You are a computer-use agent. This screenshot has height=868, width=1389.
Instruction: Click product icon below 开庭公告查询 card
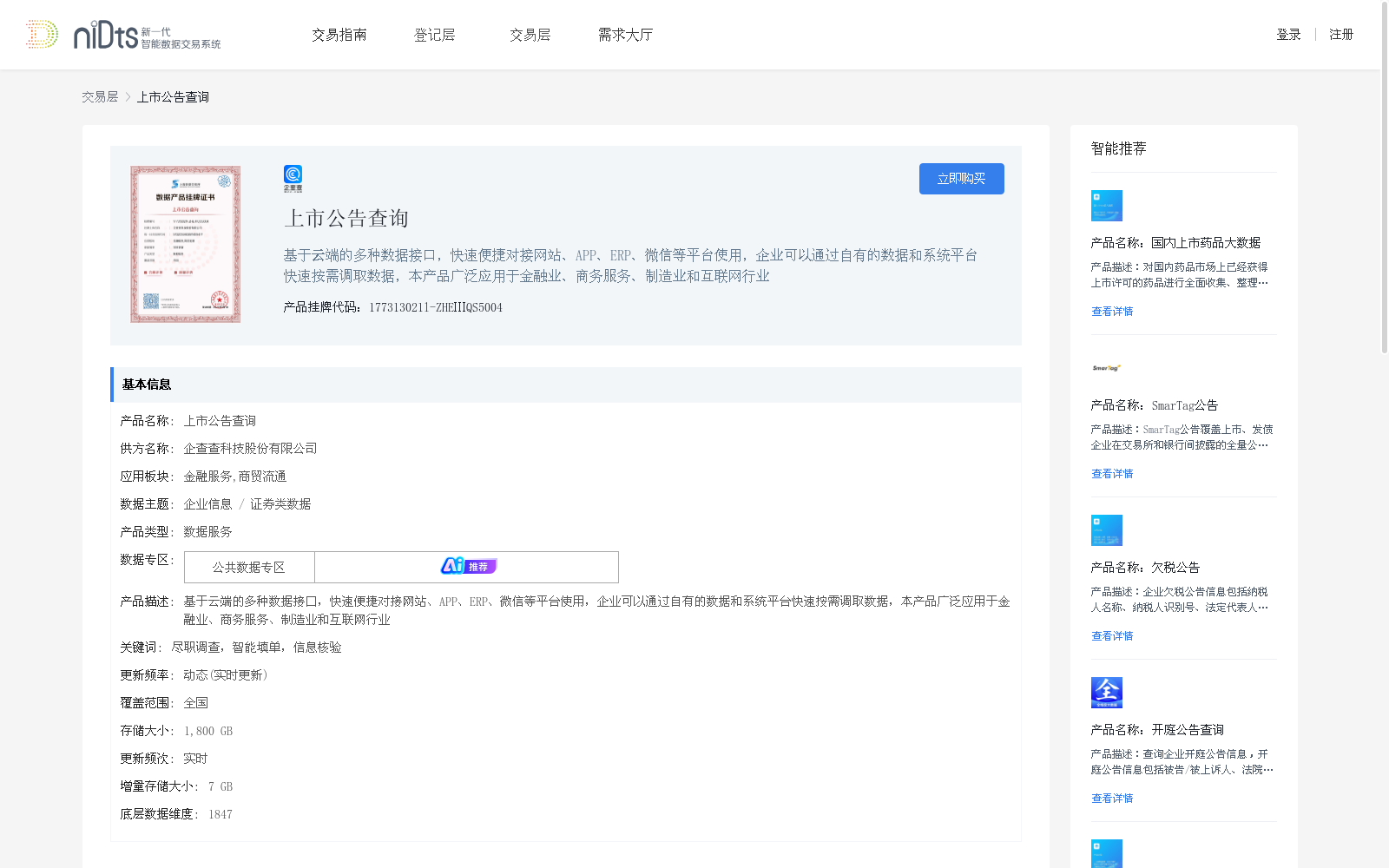[x=1107, y=854]
